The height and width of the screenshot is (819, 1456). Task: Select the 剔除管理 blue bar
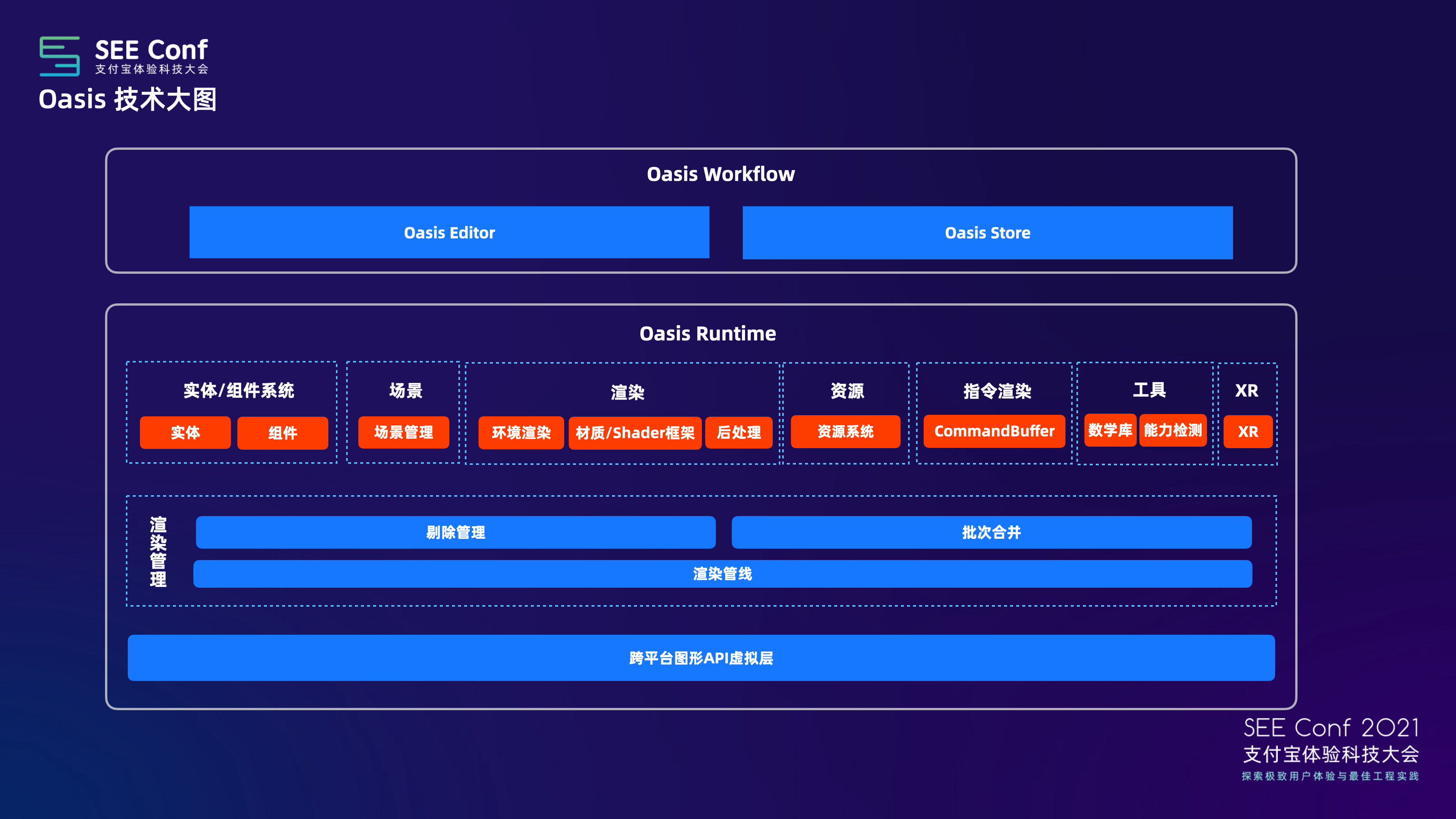pyautogui.click(x=455, y=532)
